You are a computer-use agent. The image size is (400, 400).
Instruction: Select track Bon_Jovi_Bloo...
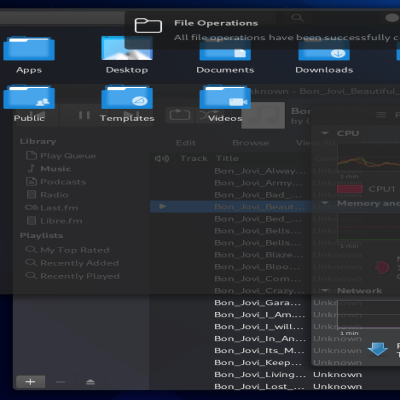tap(257, 267)
